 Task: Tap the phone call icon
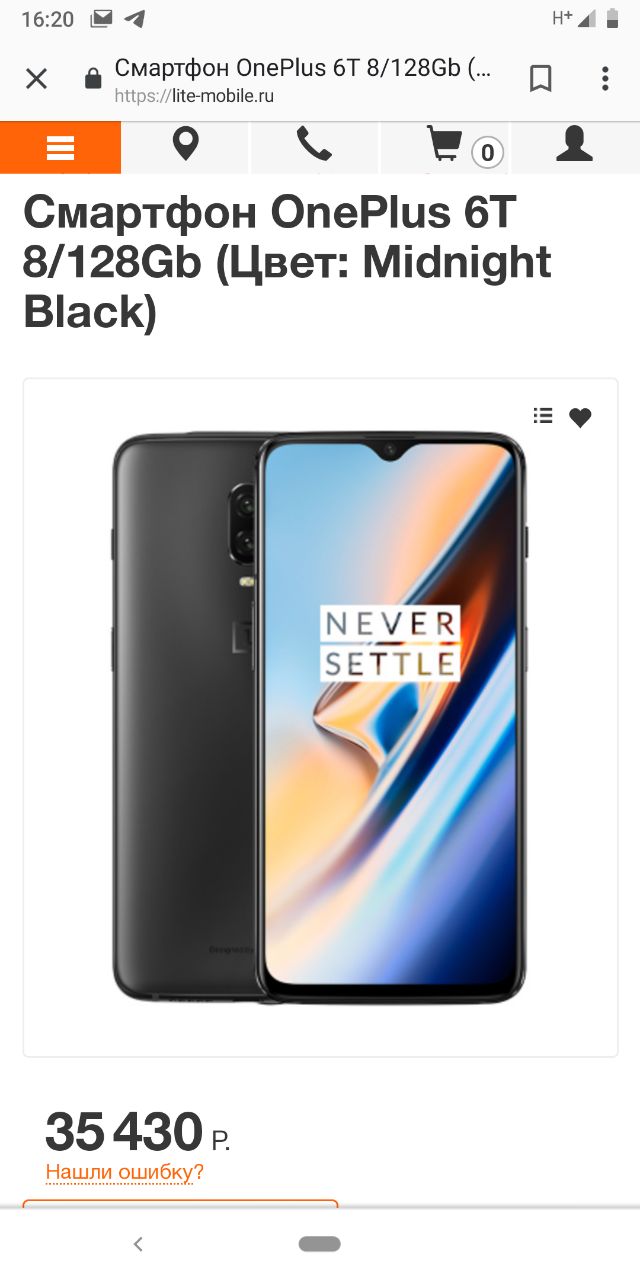[x=314, y=145]
